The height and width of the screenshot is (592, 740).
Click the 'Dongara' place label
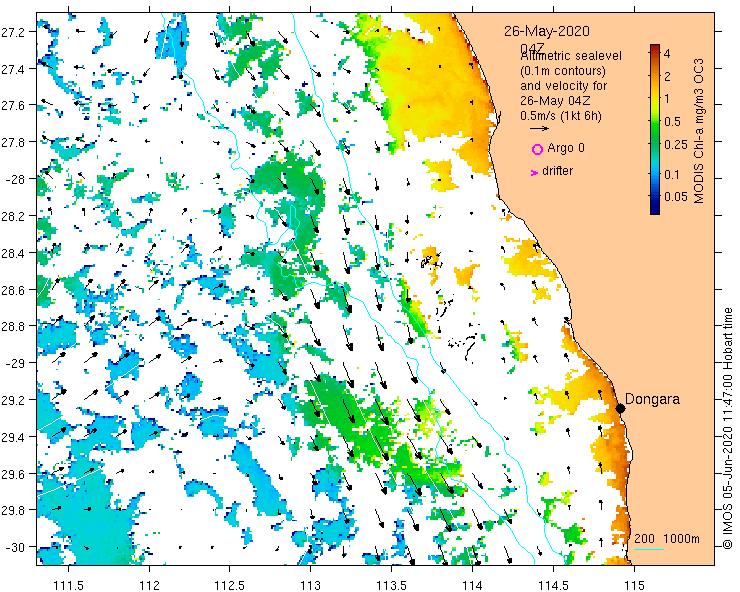click(652, 399)
